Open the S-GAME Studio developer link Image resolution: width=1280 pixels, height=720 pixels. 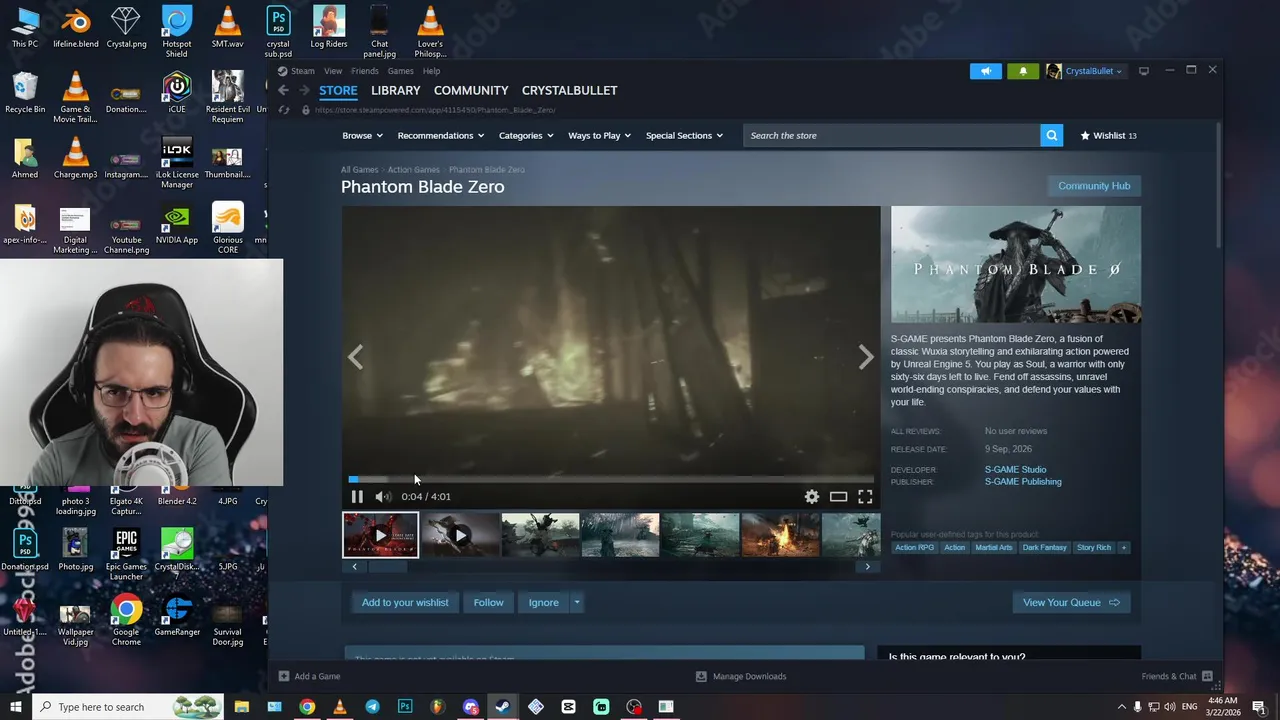coord(1015,469)
